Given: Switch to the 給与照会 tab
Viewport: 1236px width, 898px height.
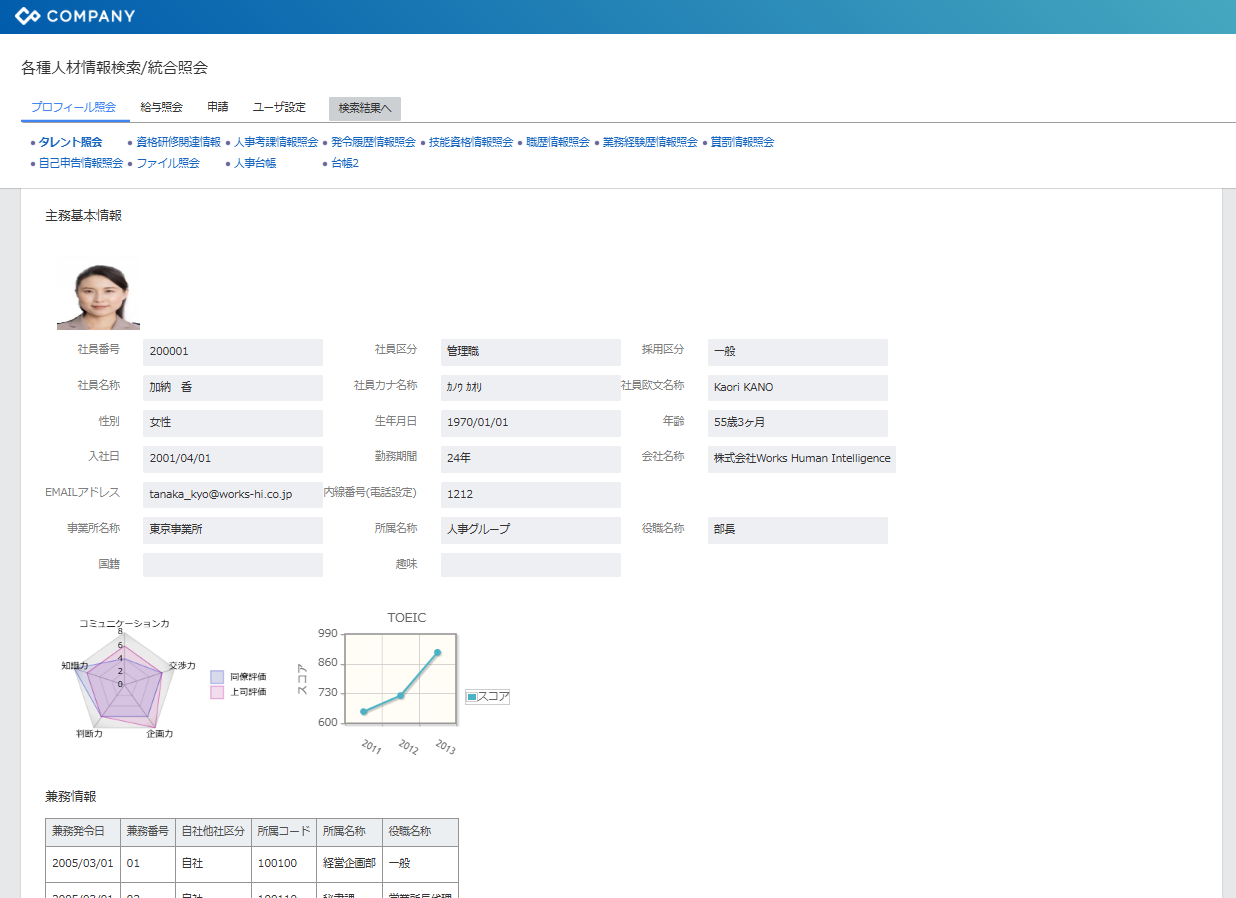Looking at the screenshot, I should tap(161, 107).
